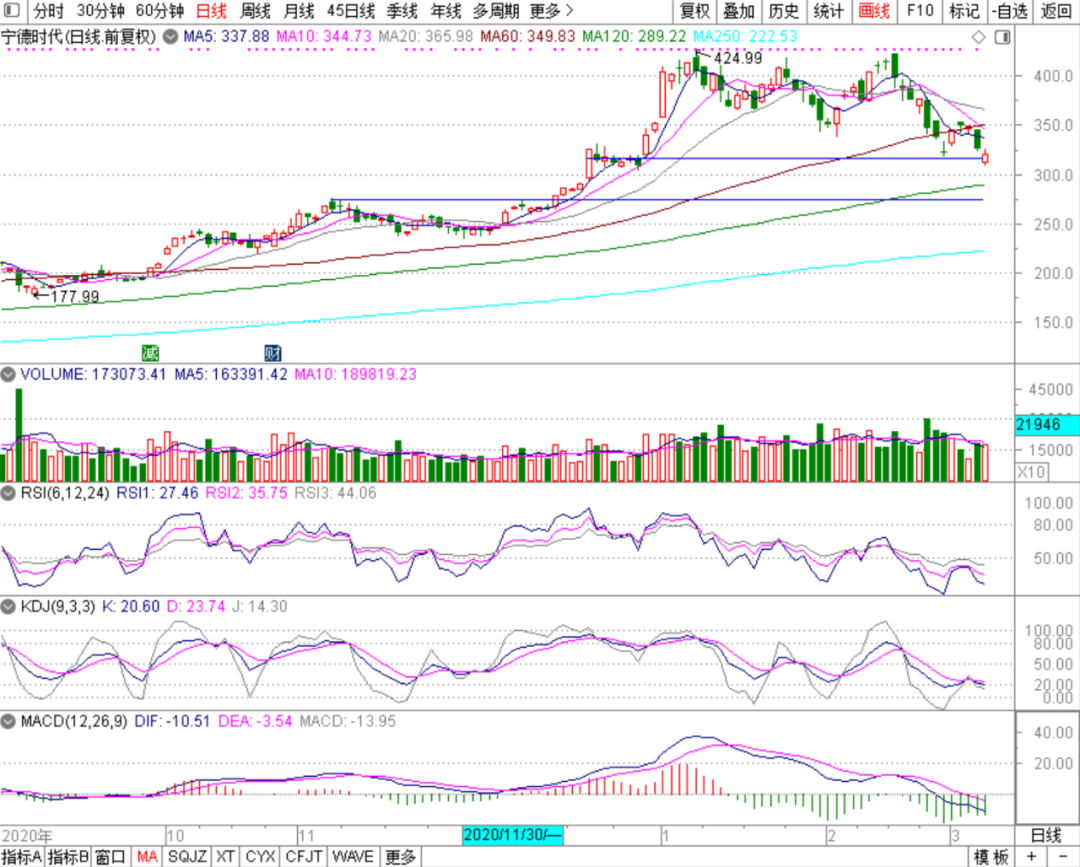Image resolution: width=1080 pixels, height=867 pixels.
Task: Select the WAVE indicator tab
Action: tap(353, 857)
